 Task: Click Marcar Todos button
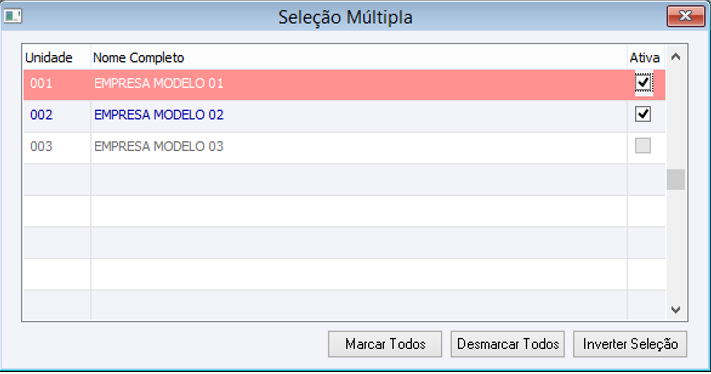pos(385,344)
